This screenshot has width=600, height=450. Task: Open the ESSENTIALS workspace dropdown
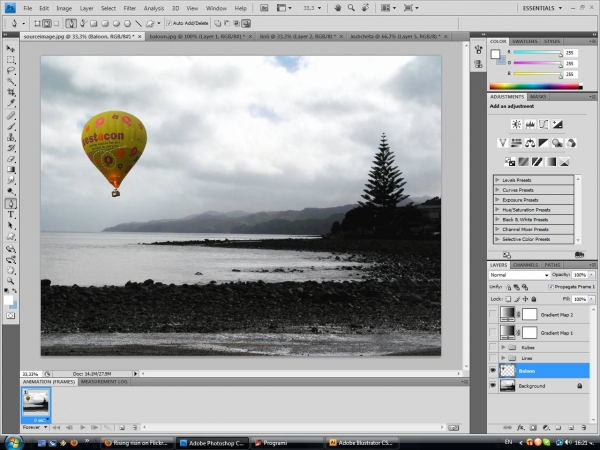point(543,8)
